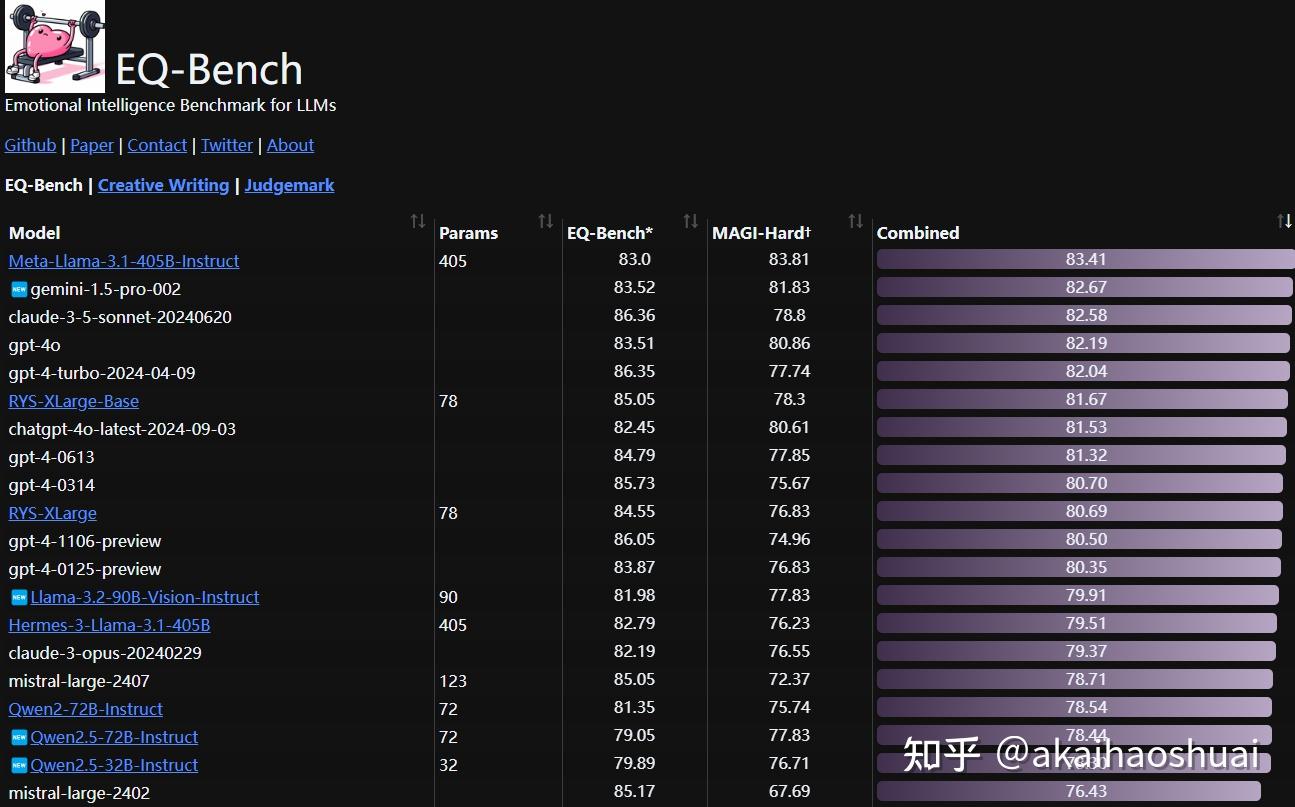Open the Llama-3.2-90B-Vision-Instruct model link
Image resolution: width=1295 pixels, height=807 pixels.
(145, 597)
